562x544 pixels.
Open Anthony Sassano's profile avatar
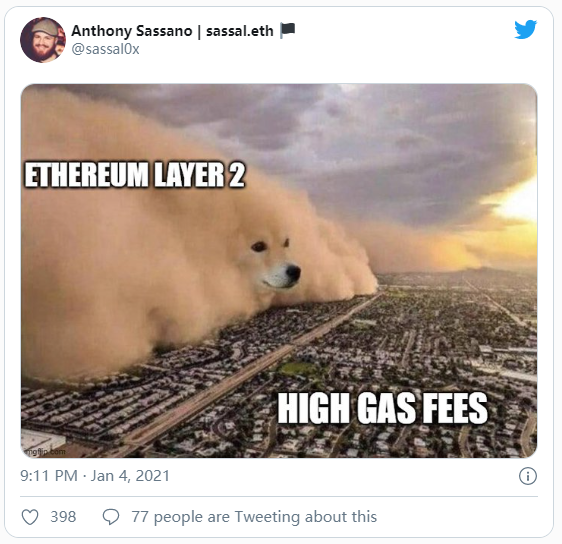point(43,40)
